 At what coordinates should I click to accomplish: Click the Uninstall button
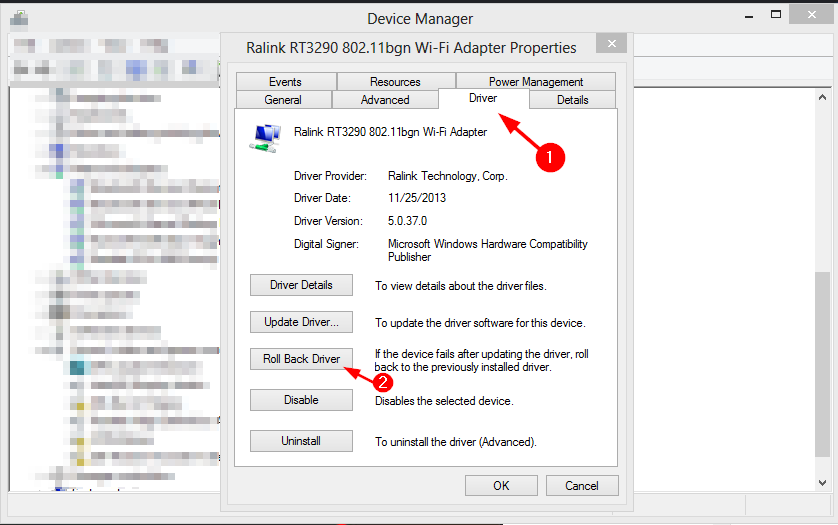[301, 441]
